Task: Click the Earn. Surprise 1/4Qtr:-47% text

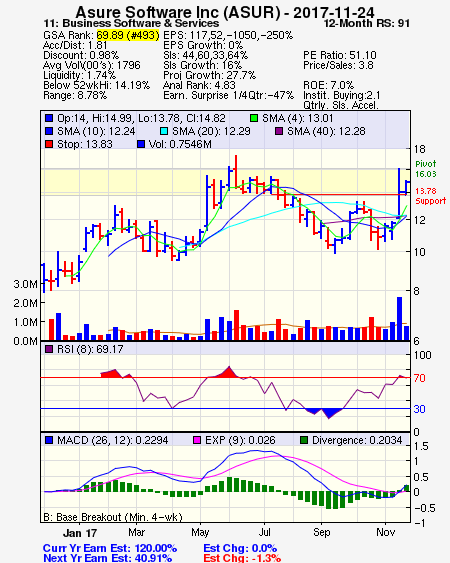Action: click(x=228, y=96)
